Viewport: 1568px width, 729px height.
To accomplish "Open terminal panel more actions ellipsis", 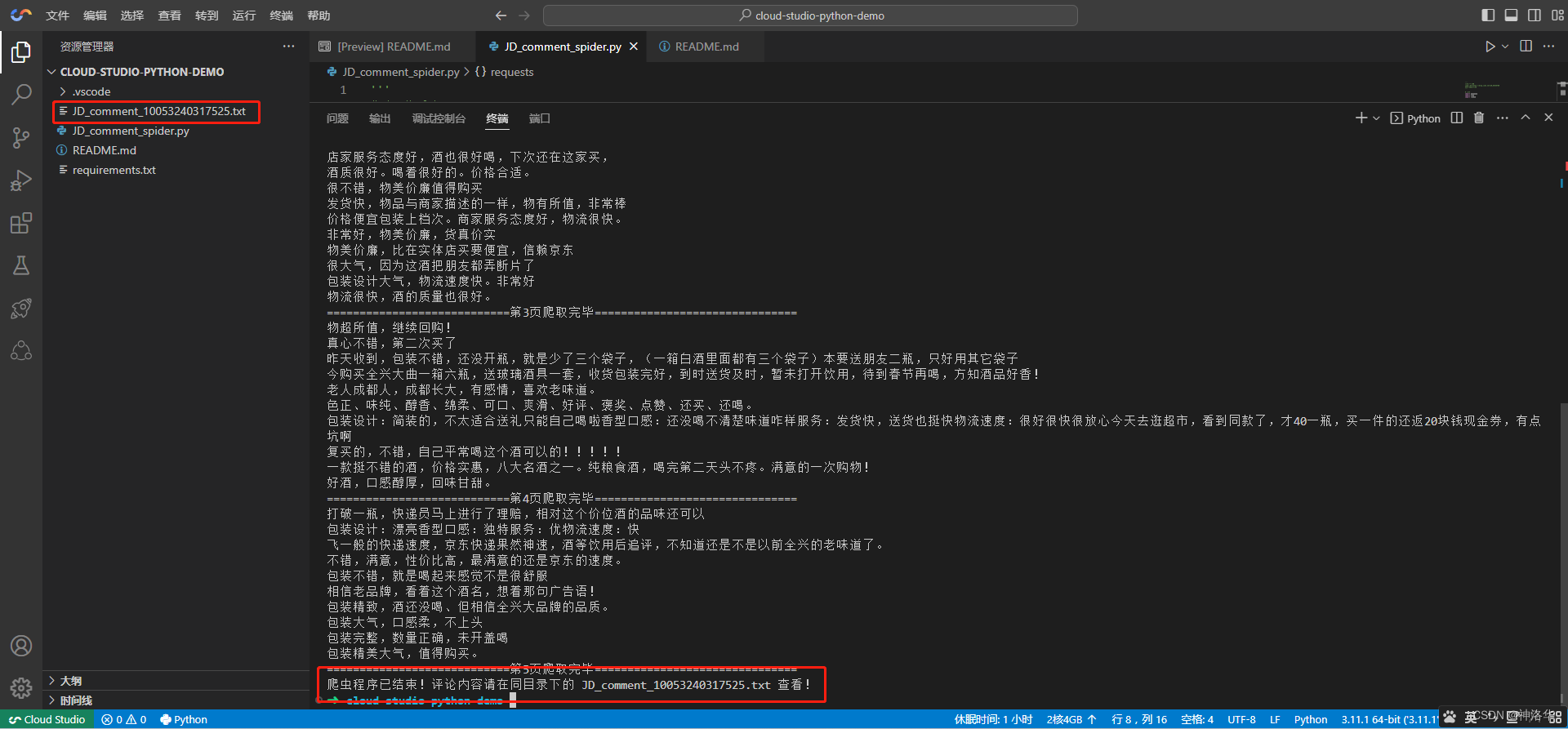I will (x=1502, y=118).
